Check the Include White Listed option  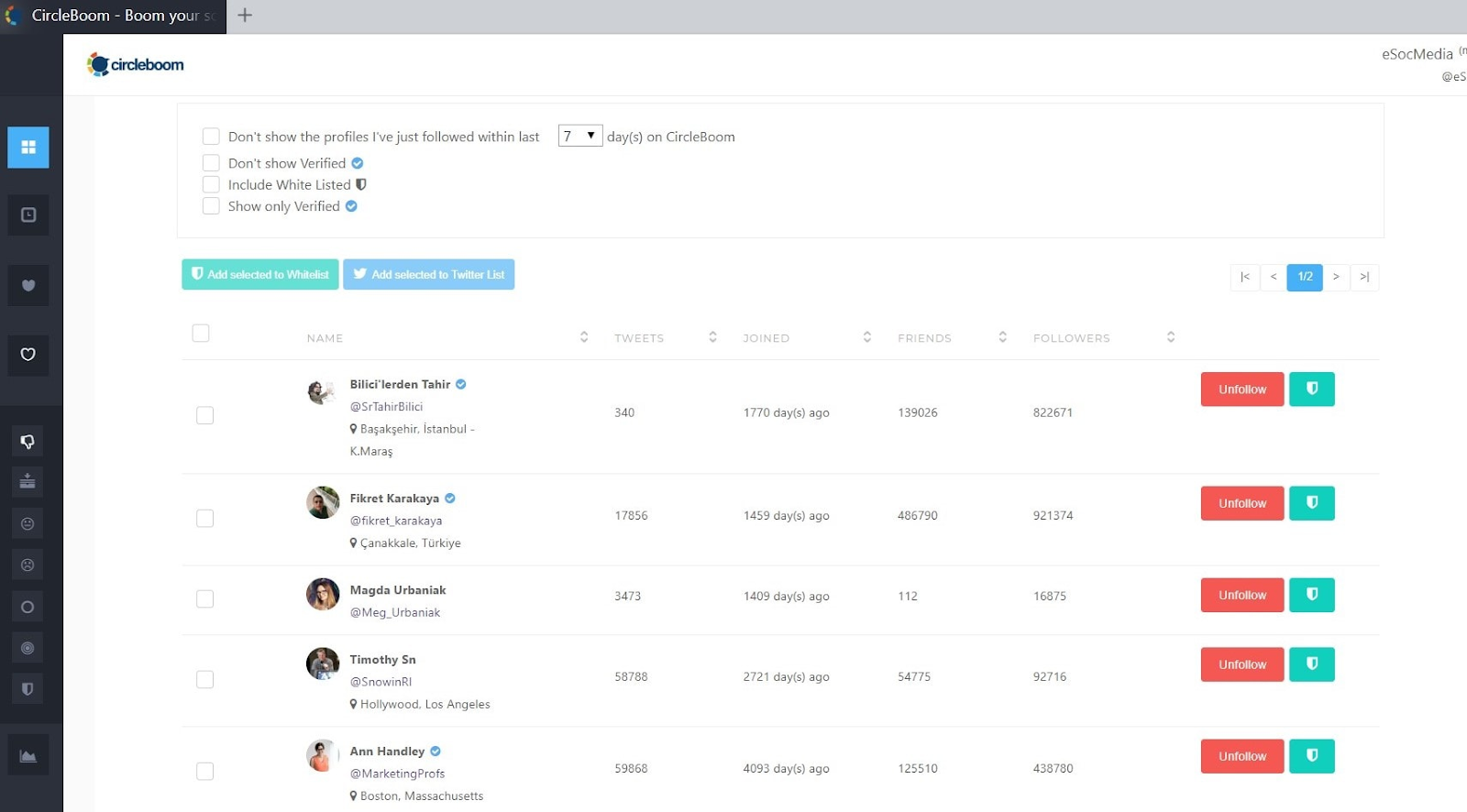[211, 184]
